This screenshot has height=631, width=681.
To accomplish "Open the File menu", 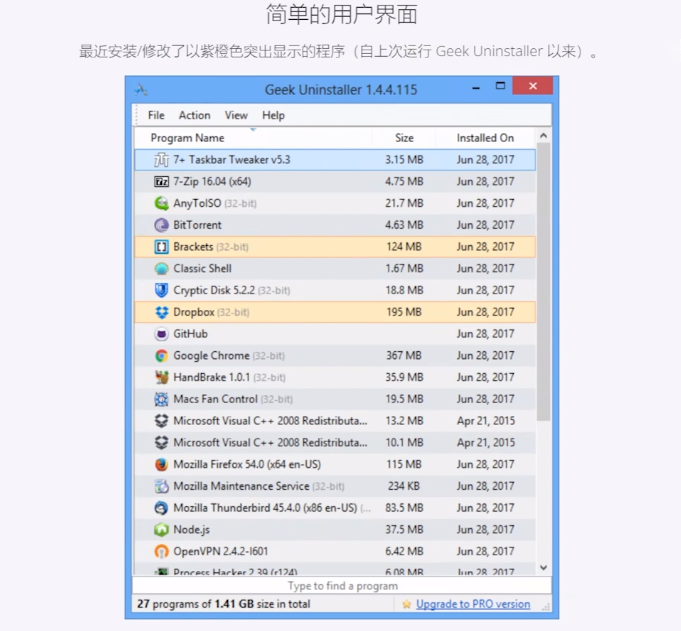I will [x=156, y=116].
